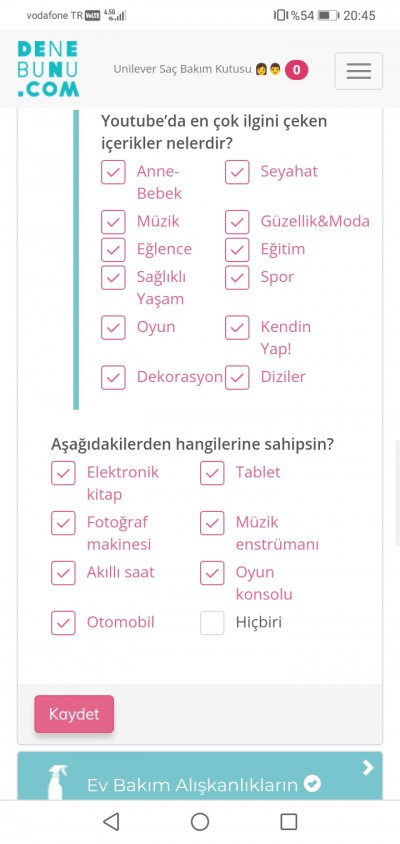The image size is (400, 844).
Task: Uncheck the Elektronik kitap checkbox
Action: pos(63,473)
